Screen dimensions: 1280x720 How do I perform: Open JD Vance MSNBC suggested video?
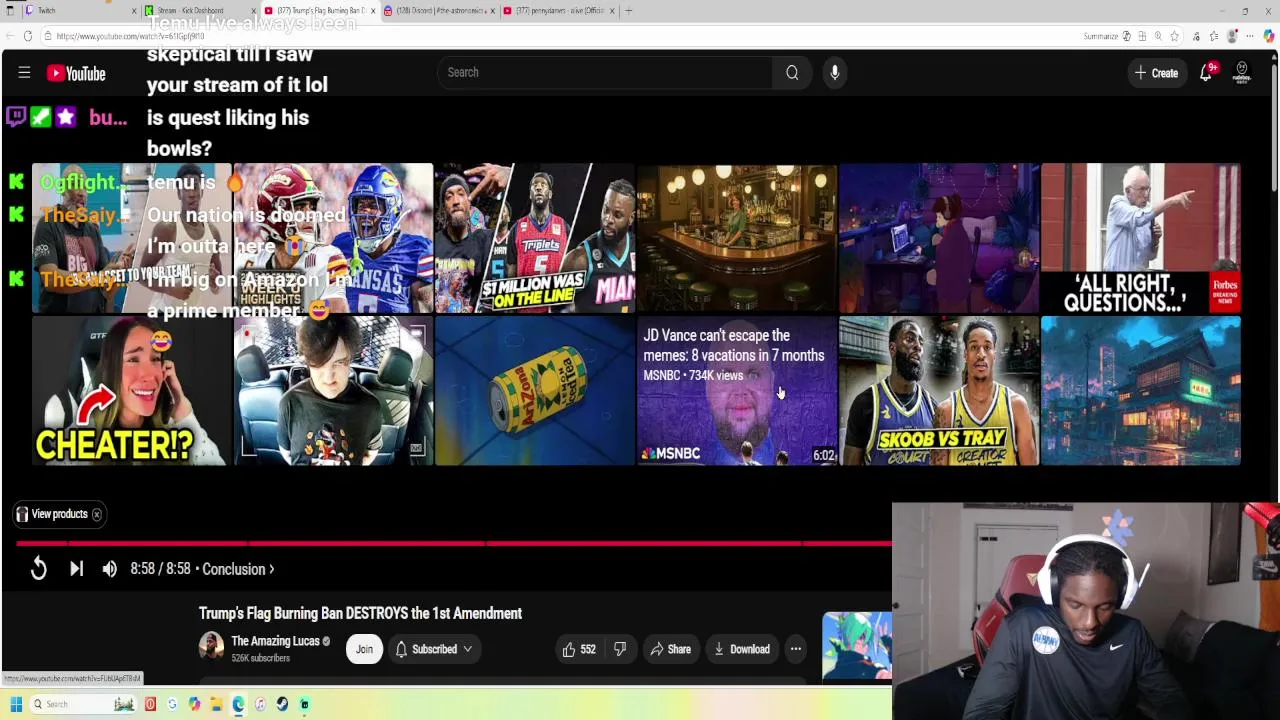[737, 391]
